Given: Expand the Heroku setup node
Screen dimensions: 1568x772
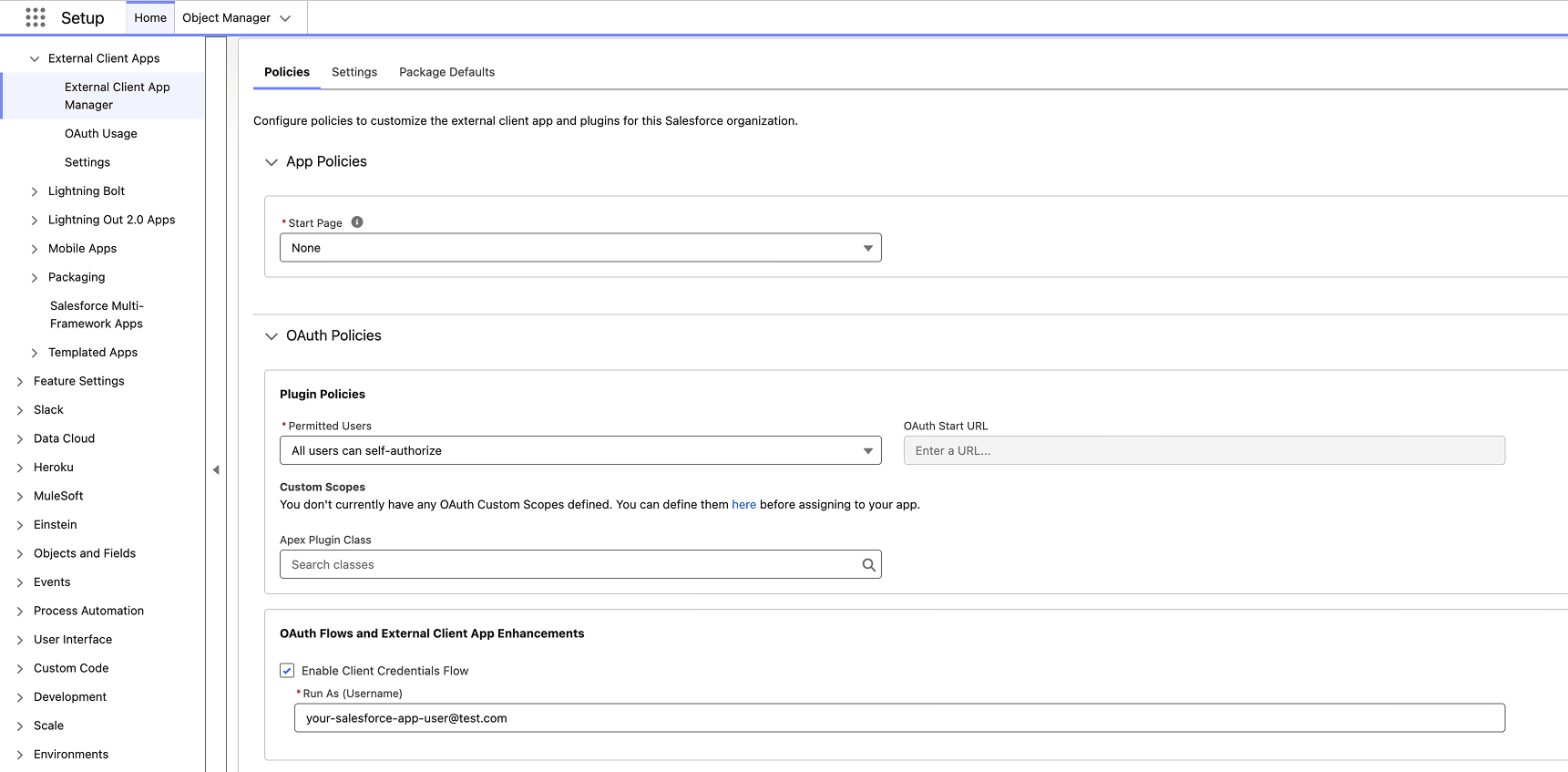Looking at the screenshot, I should (20, 468).
